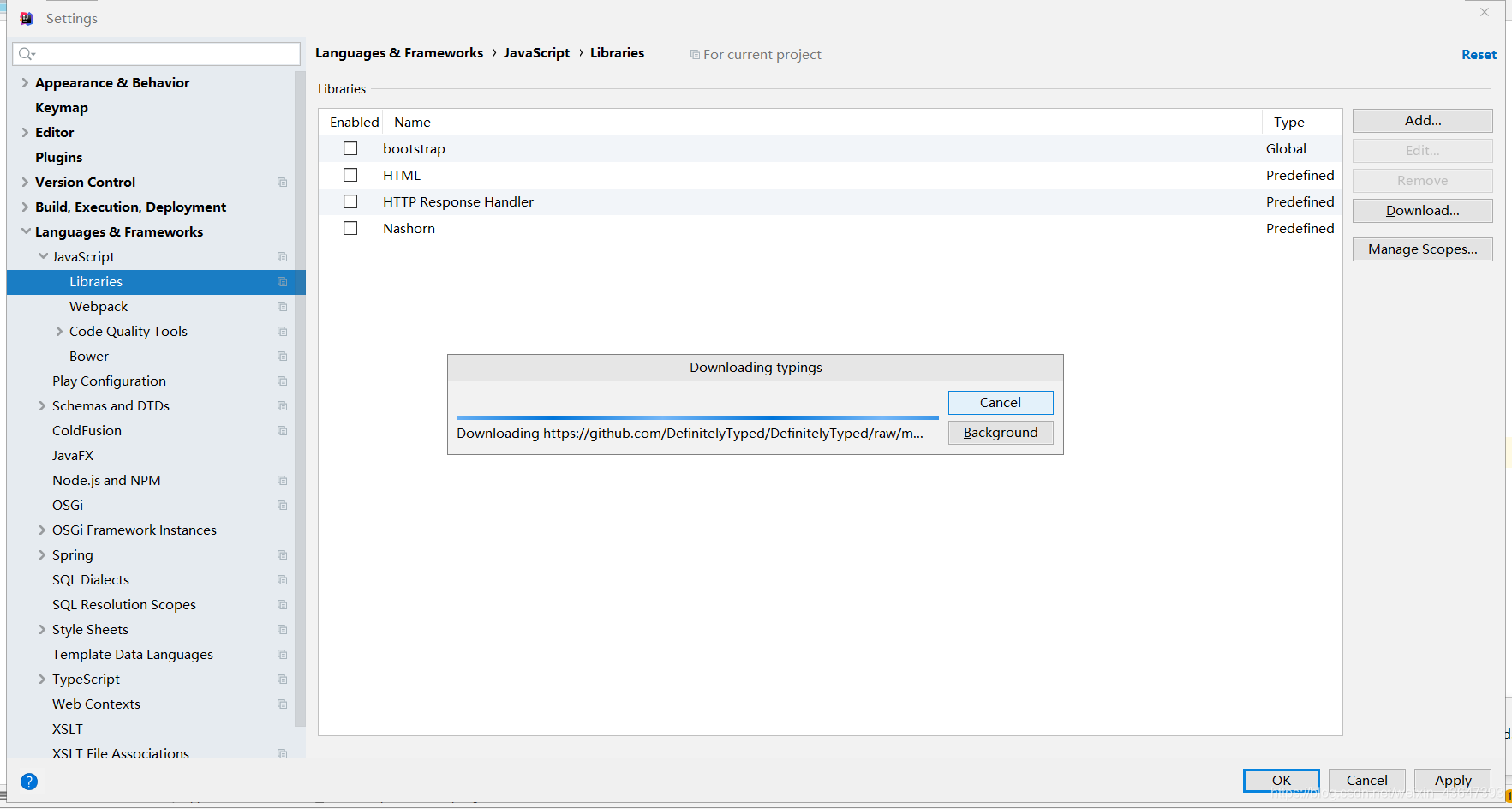Expand the Spring node
1512x809 pixels.
pyautogui.click(x=42, y=555)
